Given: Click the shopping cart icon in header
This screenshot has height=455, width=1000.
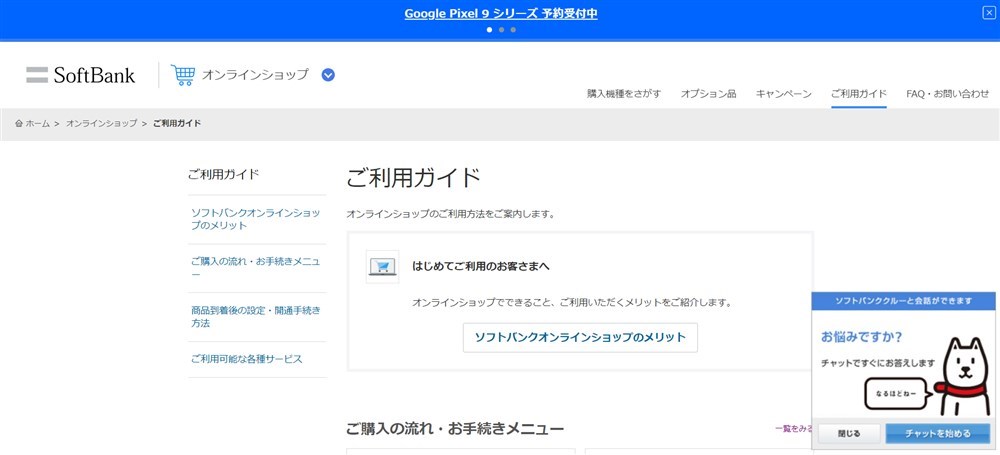Looking at the screenshot, I should pyautogui.click(x=183, y=75).
